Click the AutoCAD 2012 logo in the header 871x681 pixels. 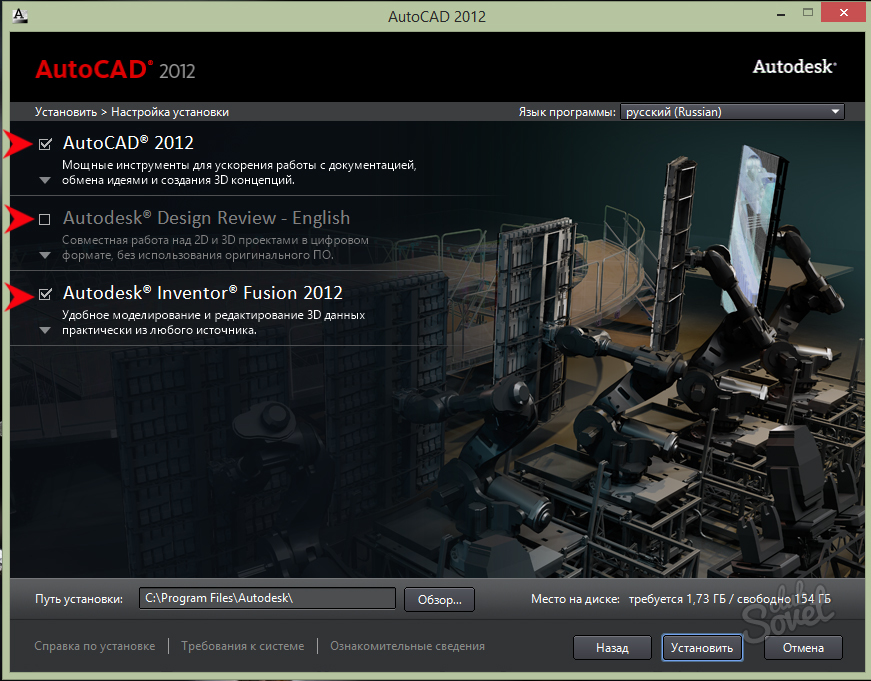[116, 70]
